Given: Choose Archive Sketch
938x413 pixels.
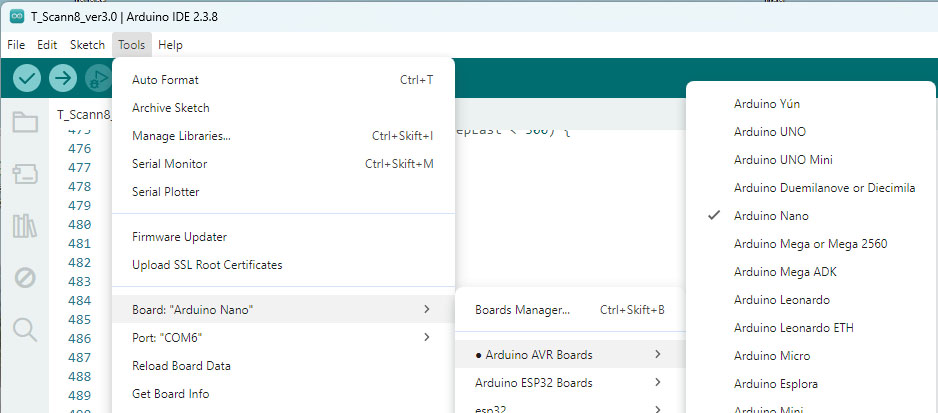Looking at the screenshot, I should [283, 108].
